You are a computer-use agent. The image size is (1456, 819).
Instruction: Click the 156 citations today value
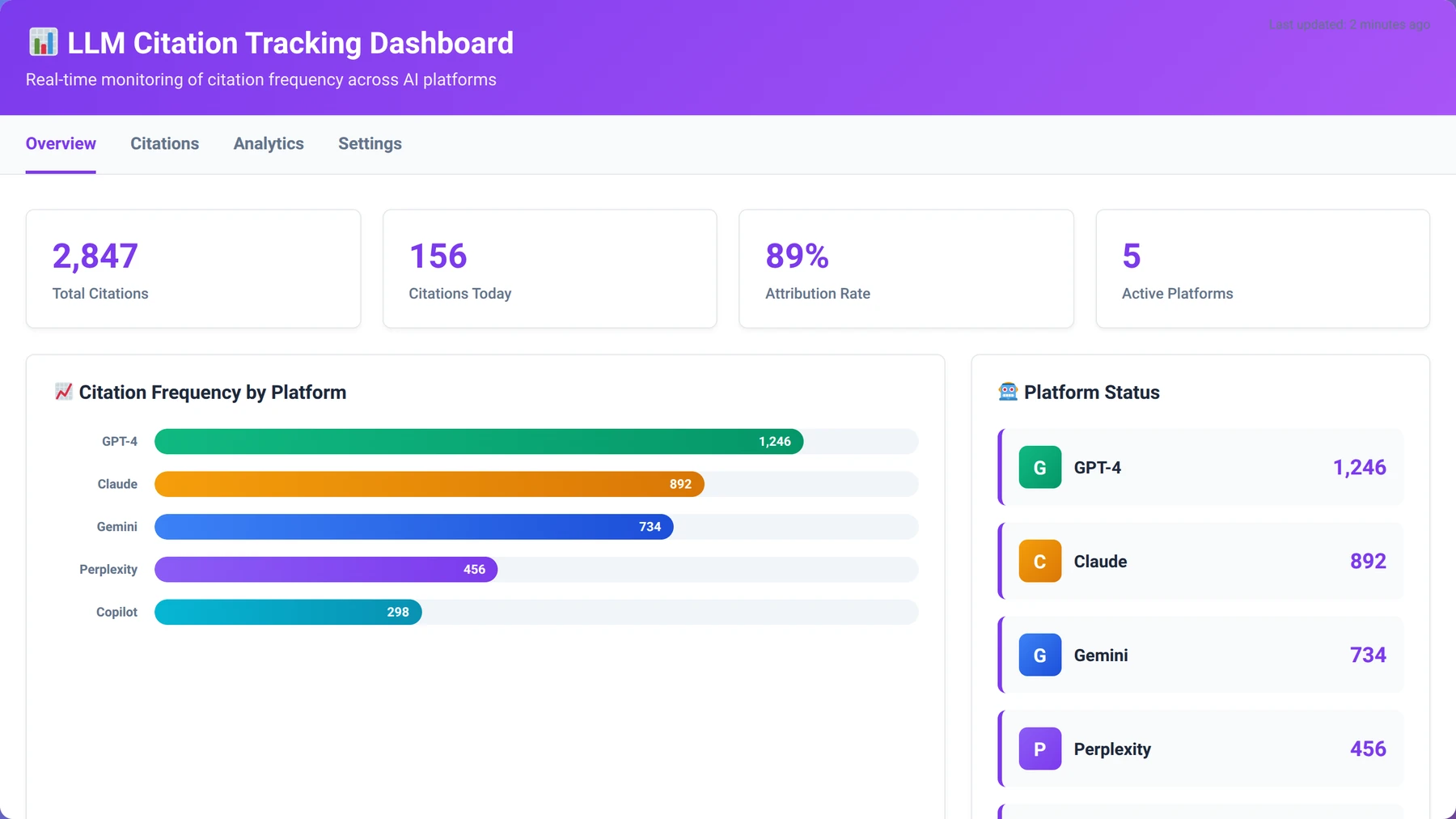tap(438, 256)
